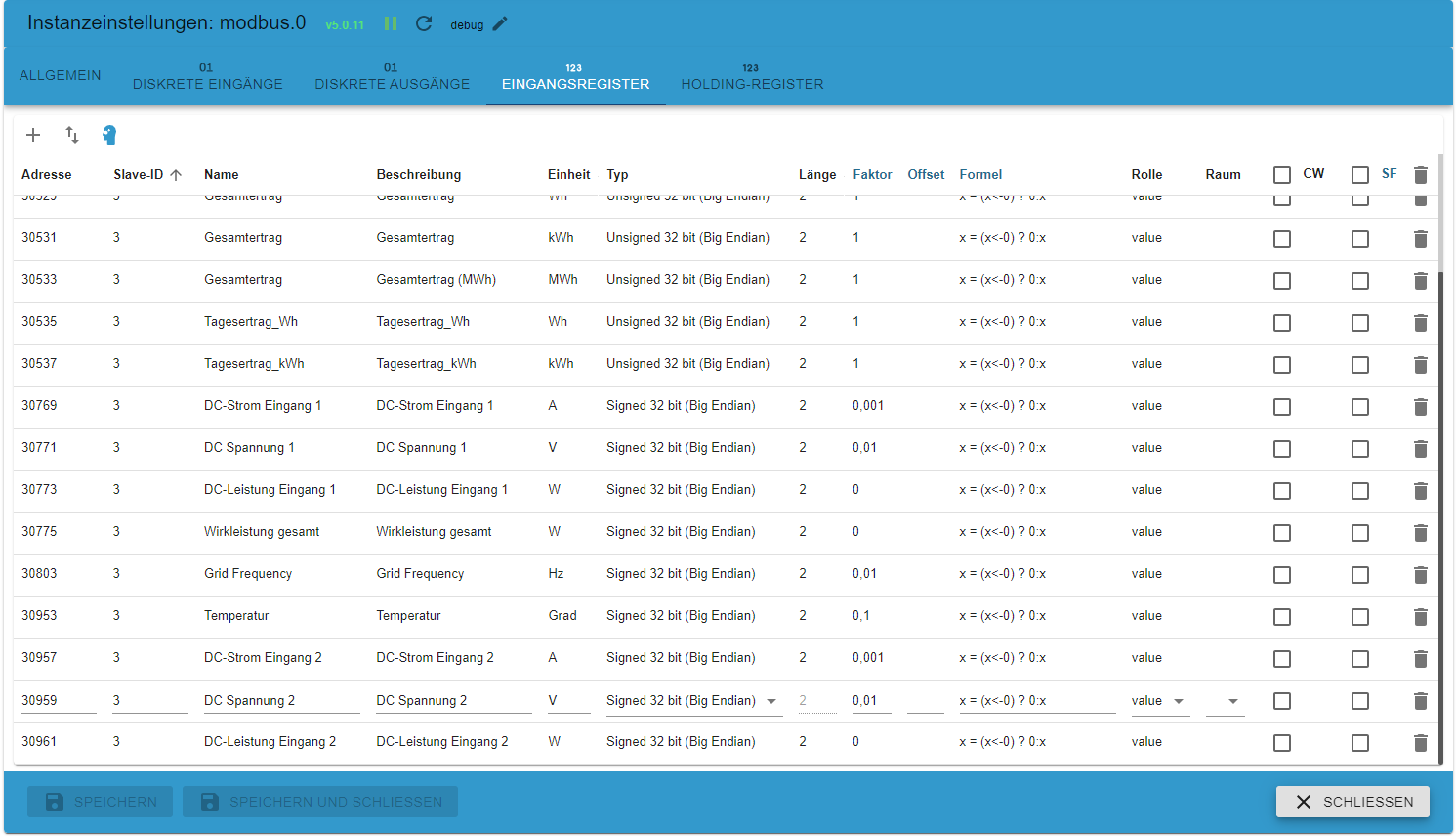Delete row 30773 DC-Leistung Eingang 1

pyautogui.click(x=1421, y=491)
